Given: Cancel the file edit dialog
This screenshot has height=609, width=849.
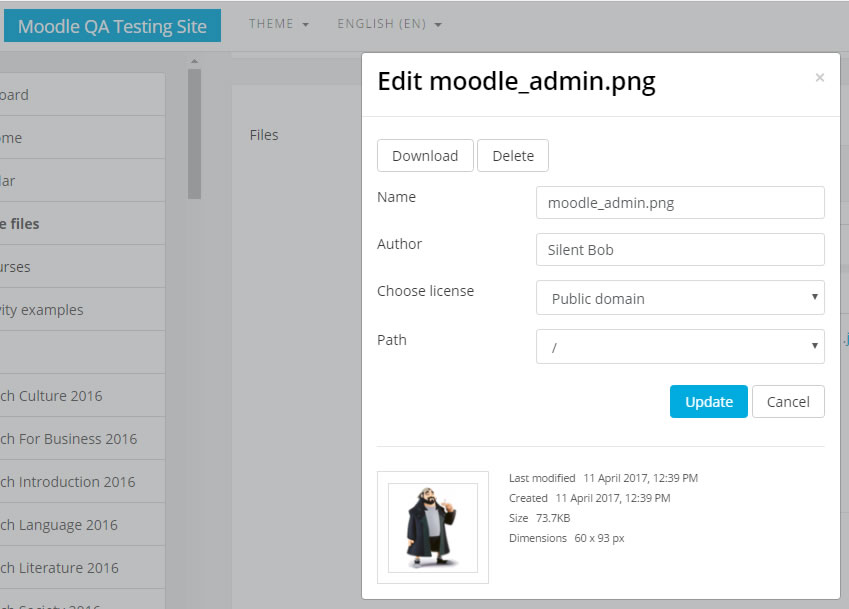Looking at the screenshot, I should 788,402.
